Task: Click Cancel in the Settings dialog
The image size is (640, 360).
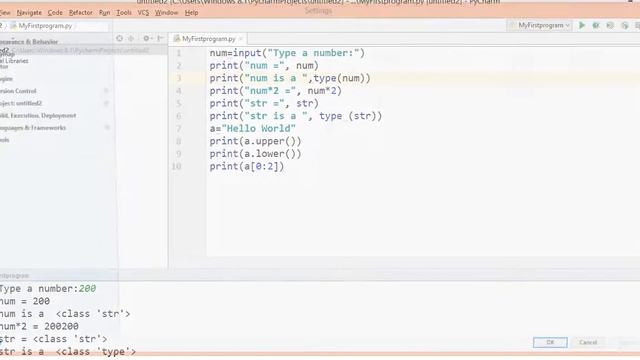Action: point(588,342)
